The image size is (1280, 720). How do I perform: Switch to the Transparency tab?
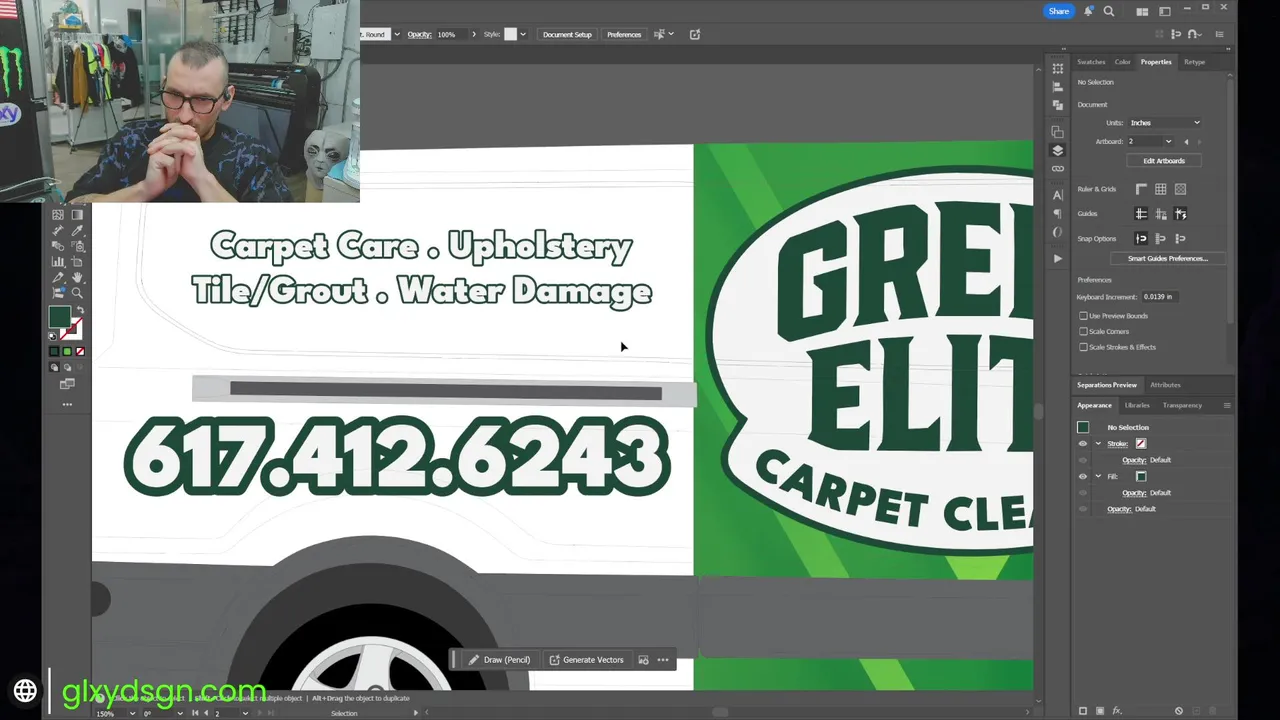click(x=1182, y=405)
